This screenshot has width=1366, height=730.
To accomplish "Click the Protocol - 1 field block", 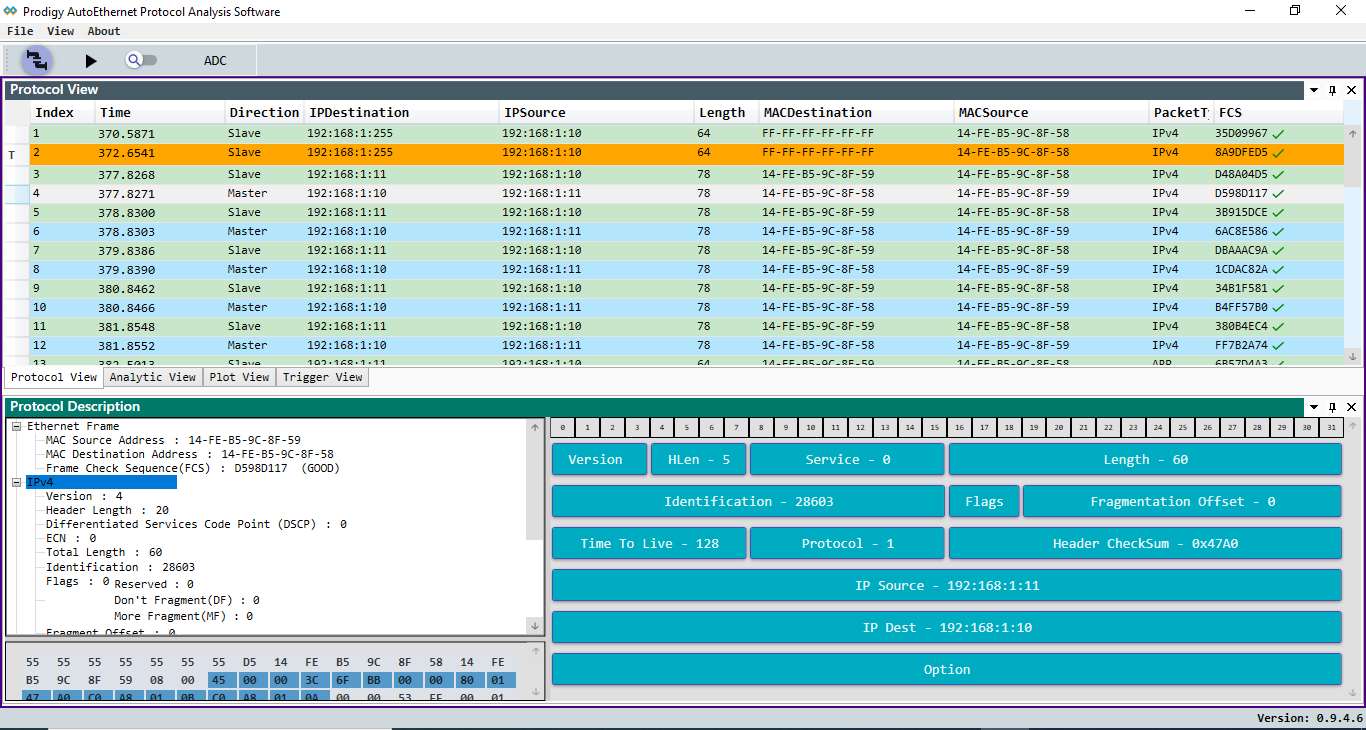I will (847, 543).
